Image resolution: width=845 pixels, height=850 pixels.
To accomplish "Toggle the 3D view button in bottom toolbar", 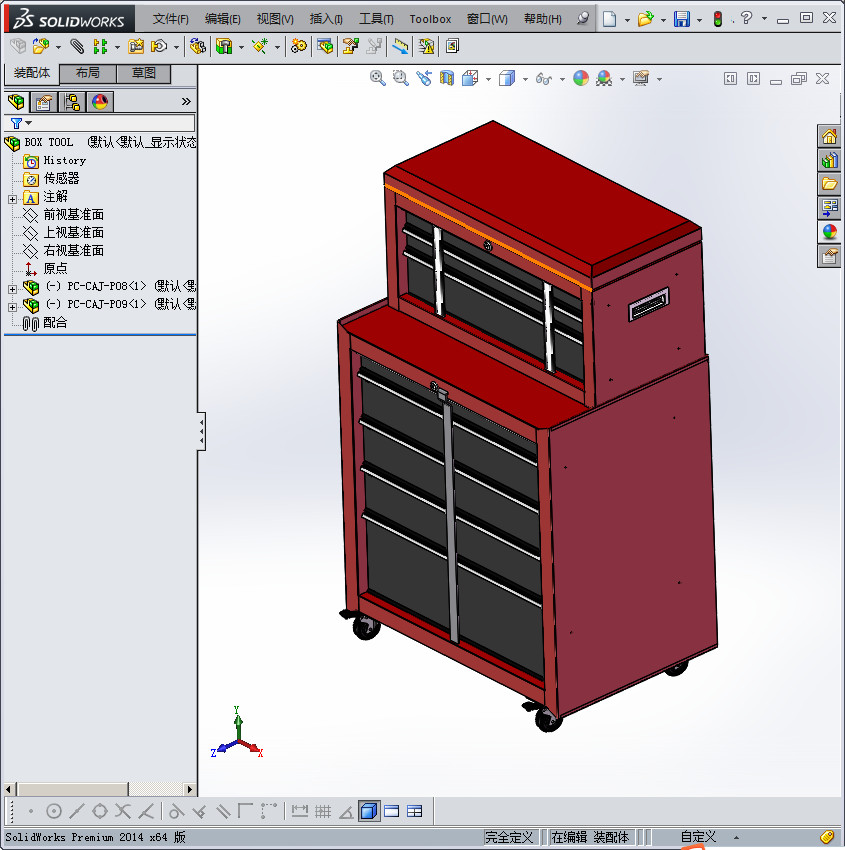I will click(x=369, y=812).
